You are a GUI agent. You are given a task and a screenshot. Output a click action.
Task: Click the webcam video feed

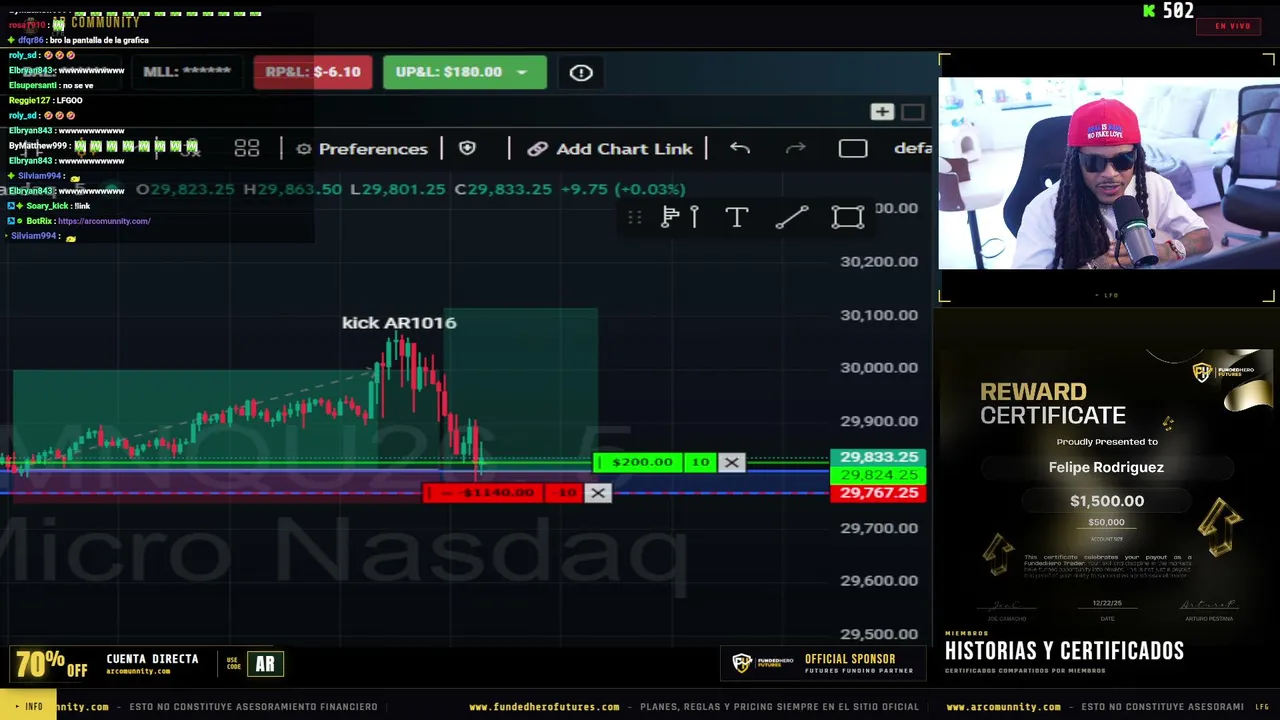[1108, 174]
